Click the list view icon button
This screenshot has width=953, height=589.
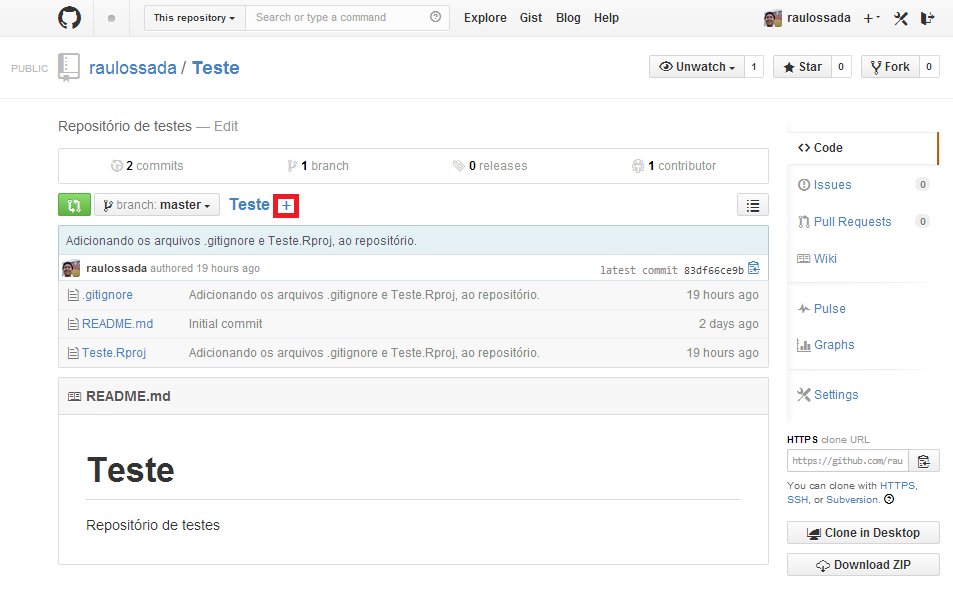click(752, 205)
